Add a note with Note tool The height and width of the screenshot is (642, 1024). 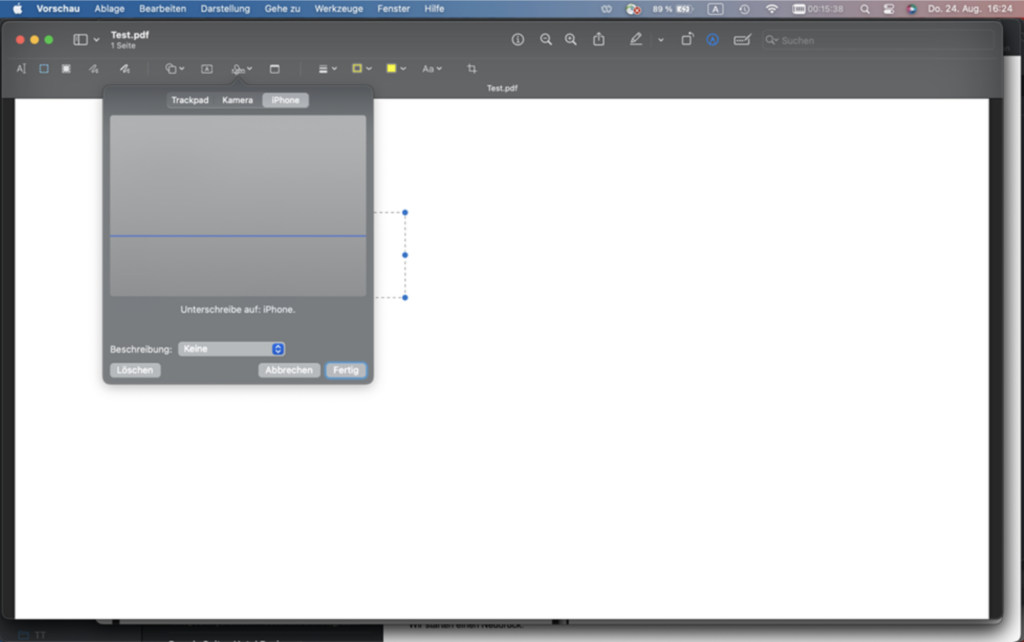[x=274, y=69]
